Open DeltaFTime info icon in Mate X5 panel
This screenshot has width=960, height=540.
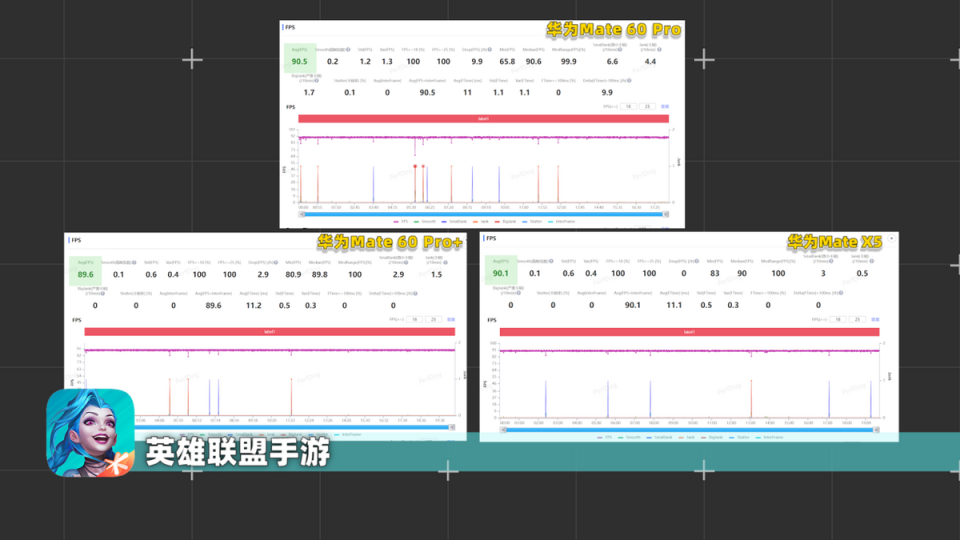(x=841, y=293)
